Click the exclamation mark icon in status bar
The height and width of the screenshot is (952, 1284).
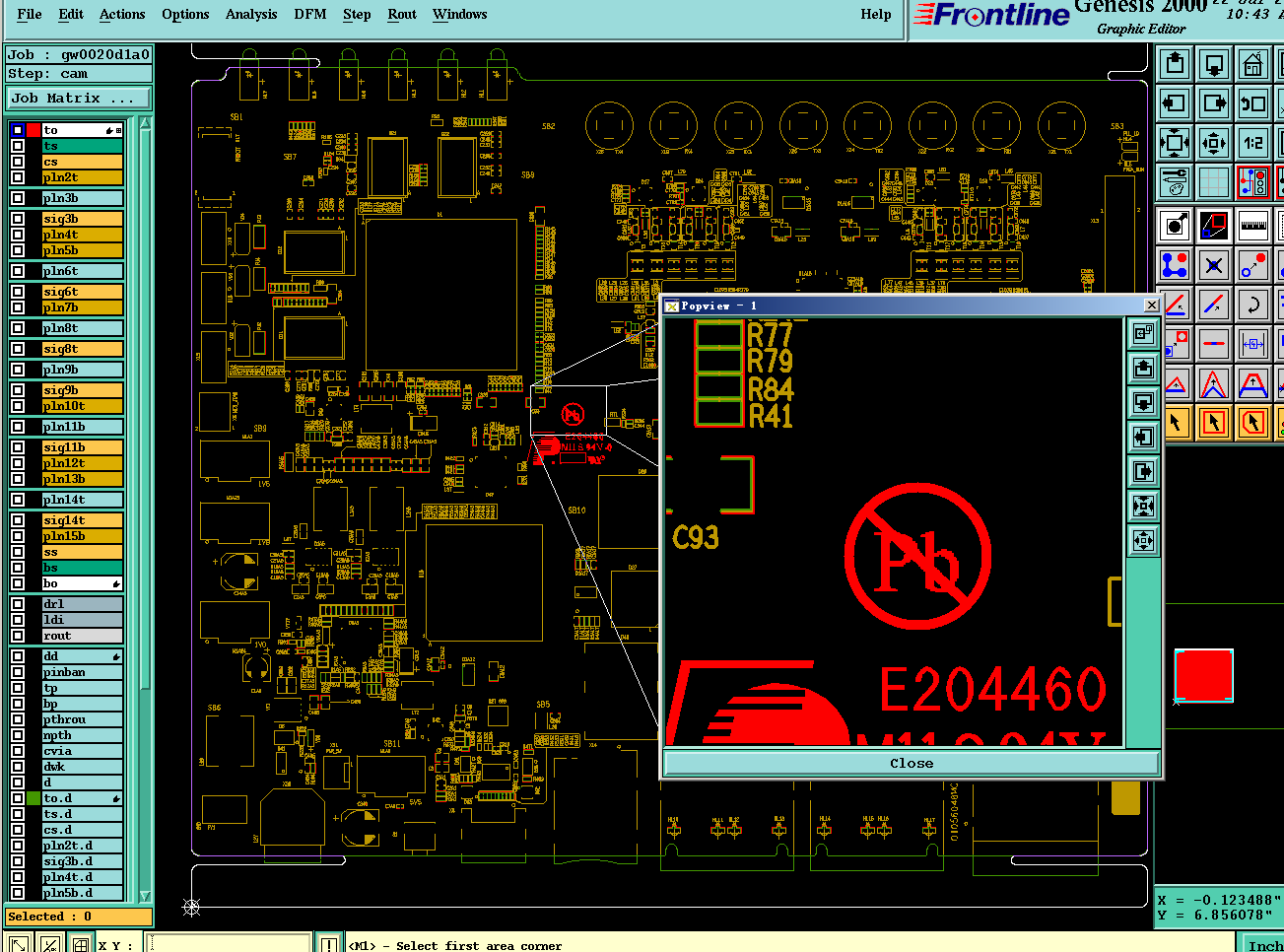pos(328,943)
